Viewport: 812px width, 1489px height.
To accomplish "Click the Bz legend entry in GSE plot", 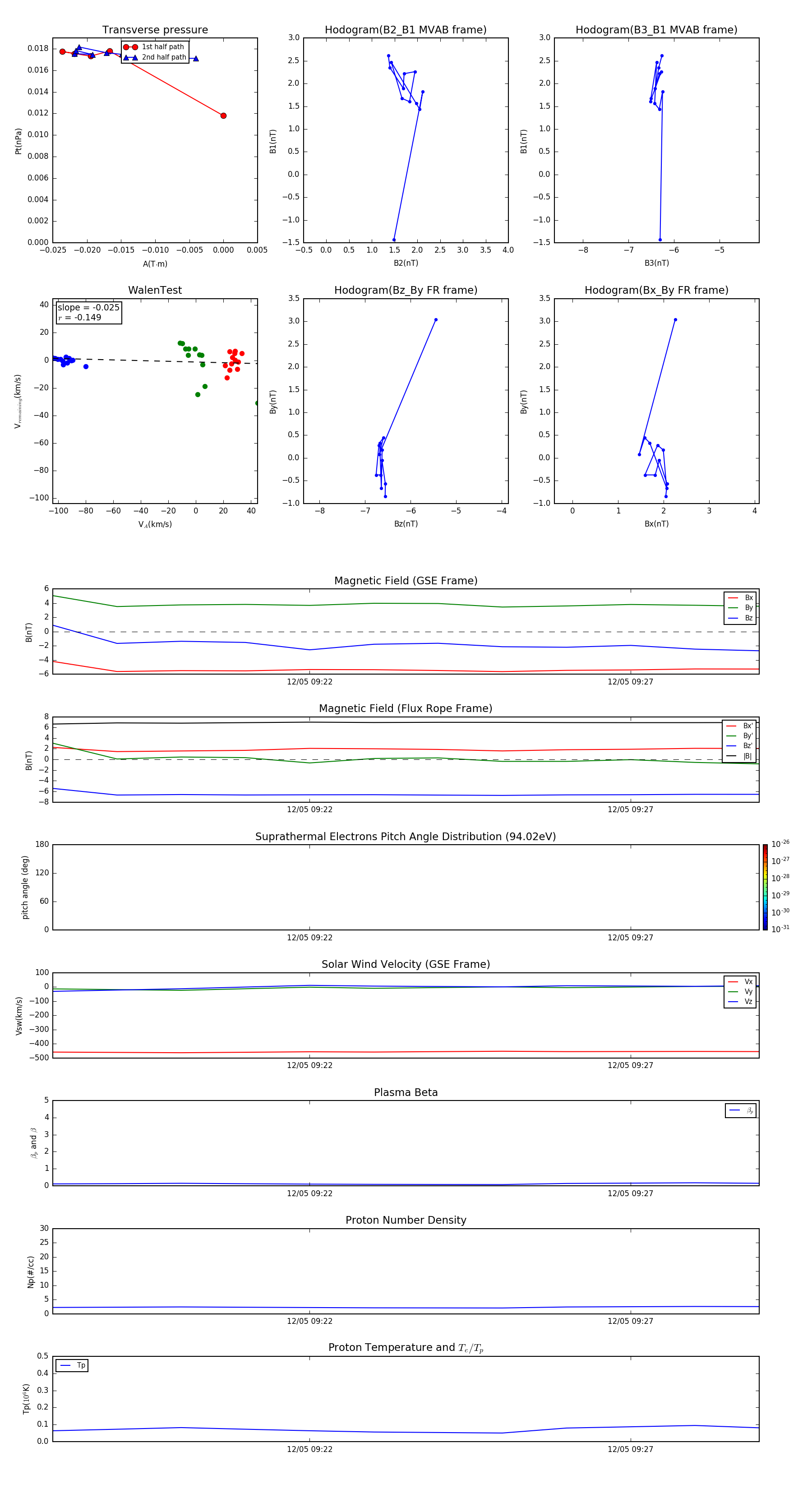I will pos(740,618).
